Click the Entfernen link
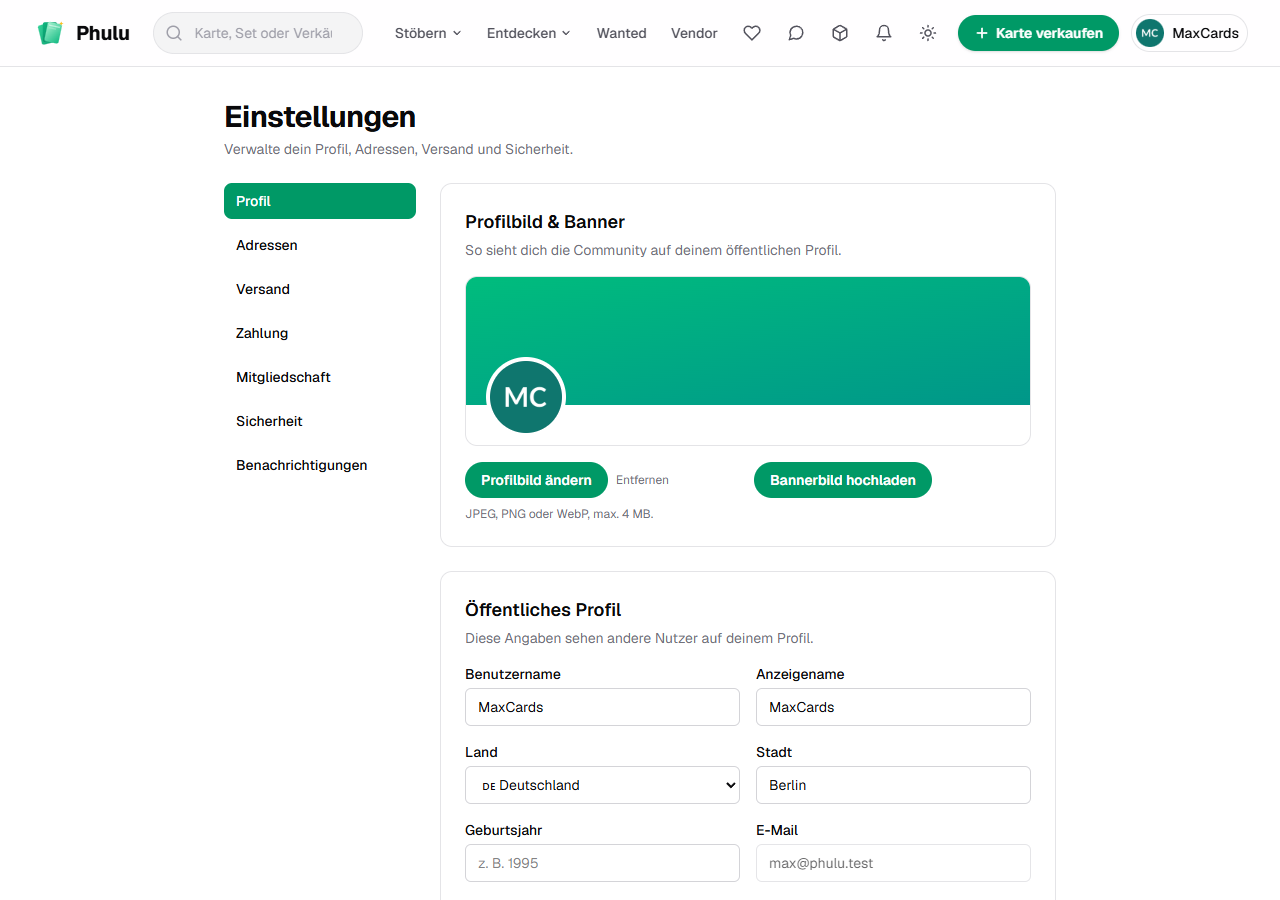Viewport: 1280px width, 900px height. point(642,480)
